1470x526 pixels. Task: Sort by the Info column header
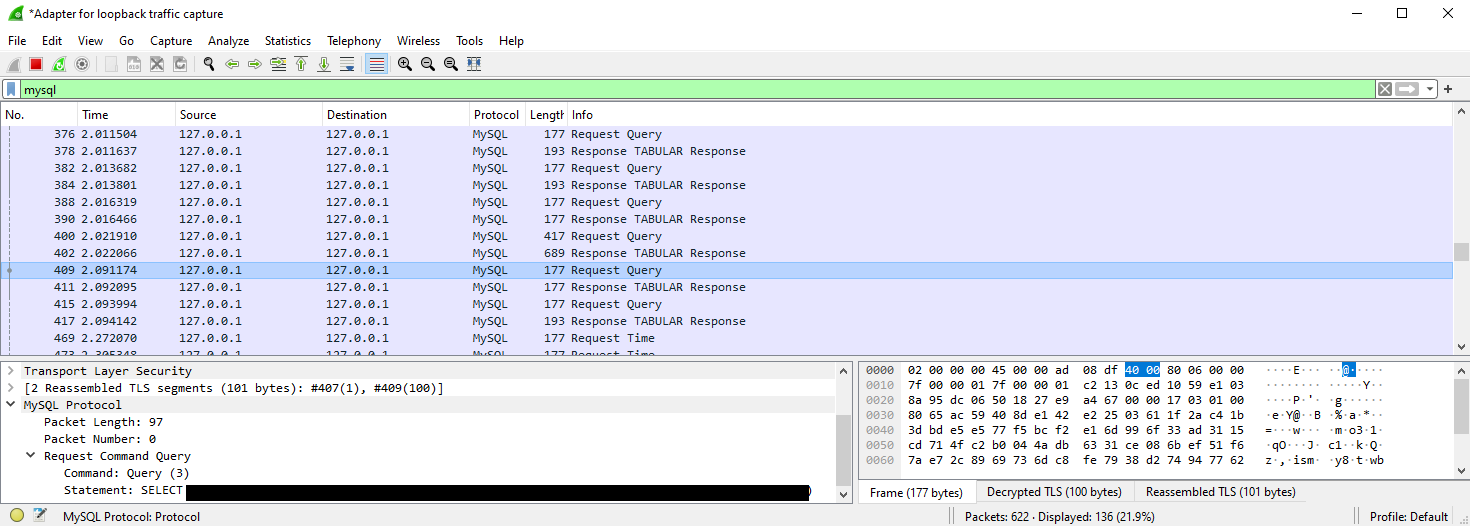click(x=1010, y=115)
